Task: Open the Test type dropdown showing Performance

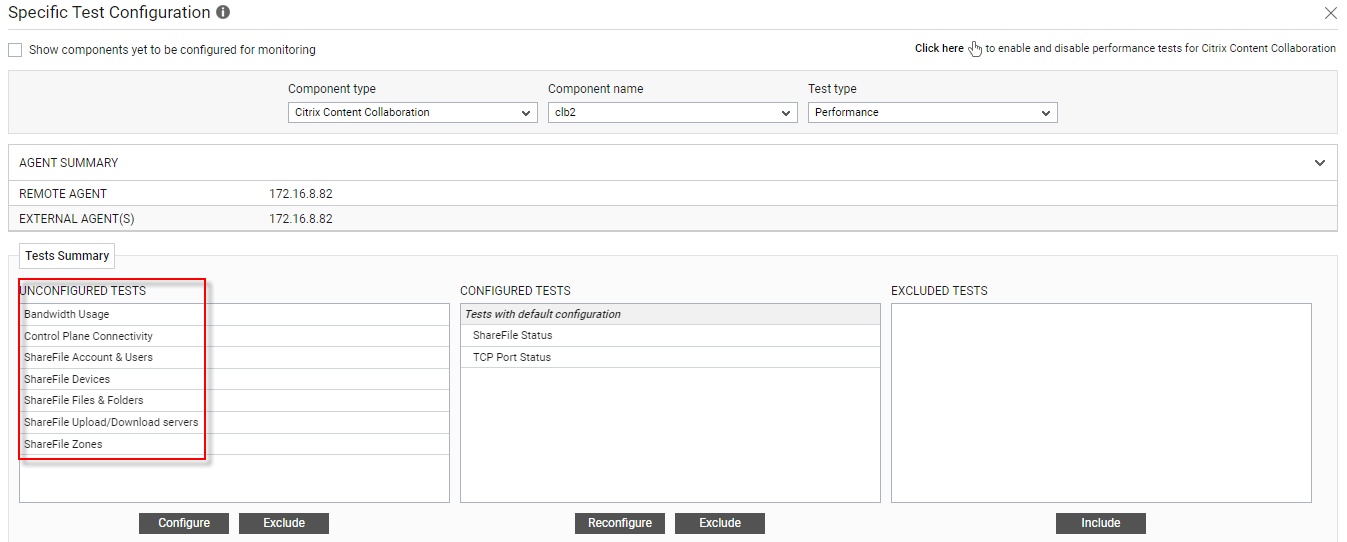Action: click(933, 113)
